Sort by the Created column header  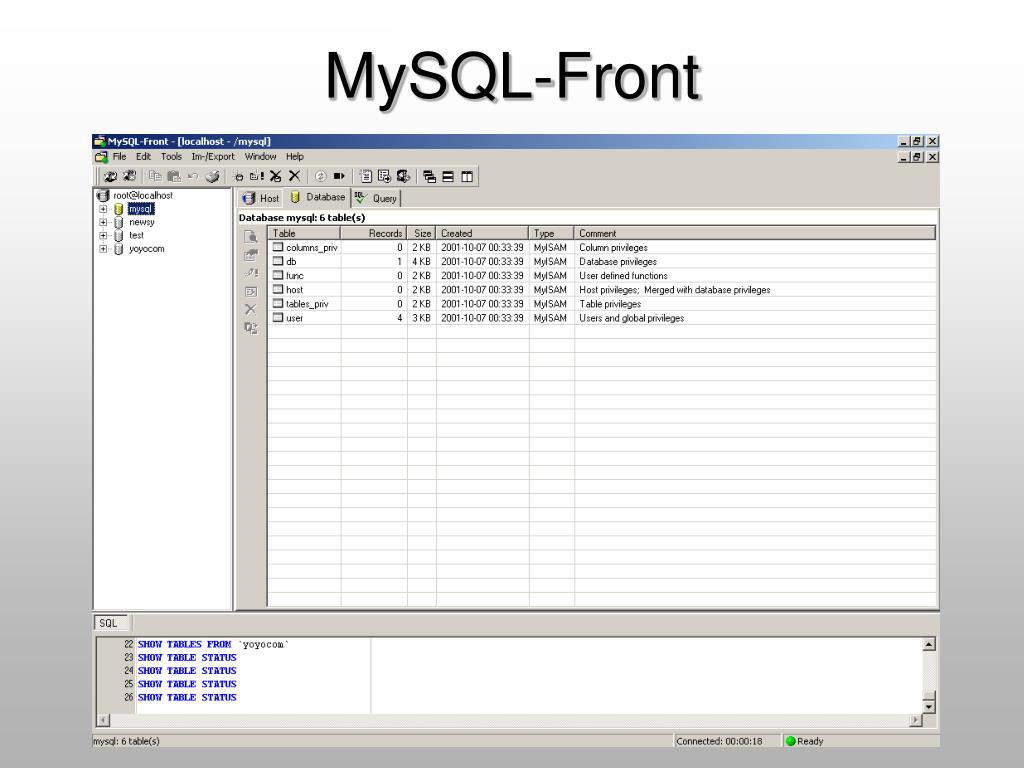click(482, 233)
